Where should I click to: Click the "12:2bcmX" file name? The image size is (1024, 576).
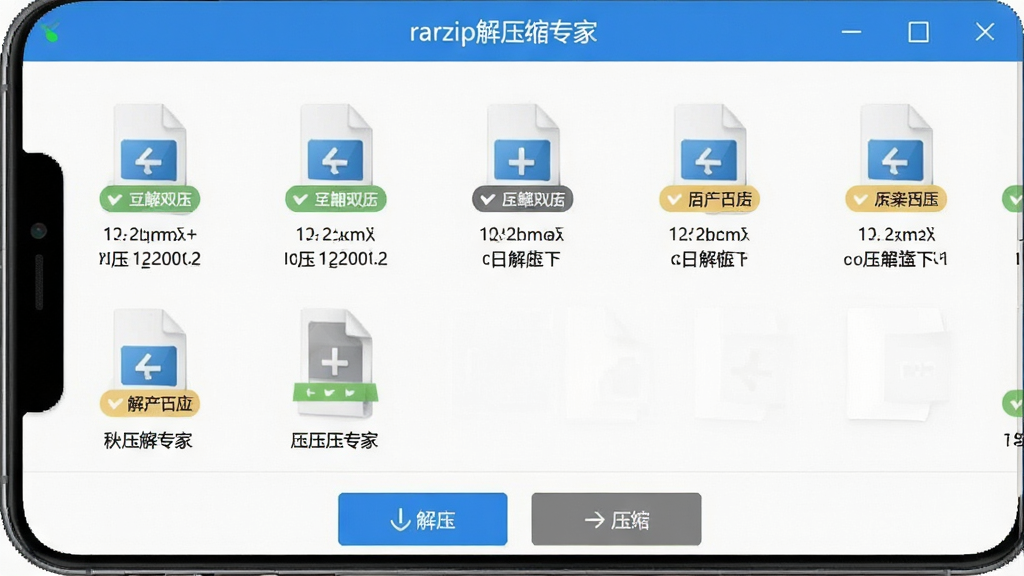(709, 247)
